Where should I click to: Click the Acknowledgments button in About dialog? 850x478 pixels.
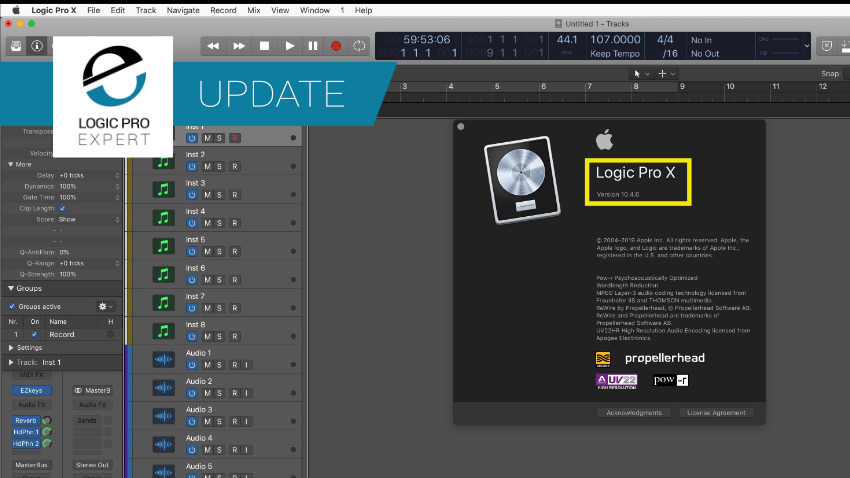coord(634,412)
